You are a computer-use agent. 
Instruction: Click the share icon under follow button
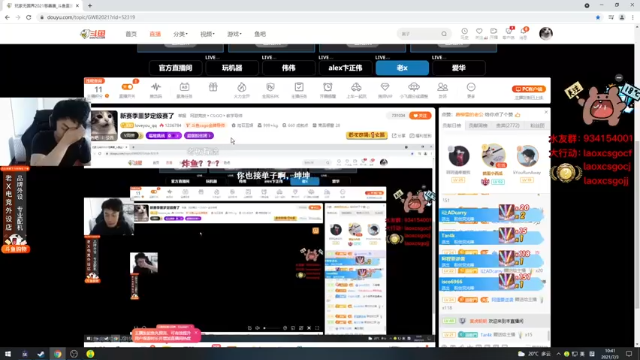tap(399, 136)
